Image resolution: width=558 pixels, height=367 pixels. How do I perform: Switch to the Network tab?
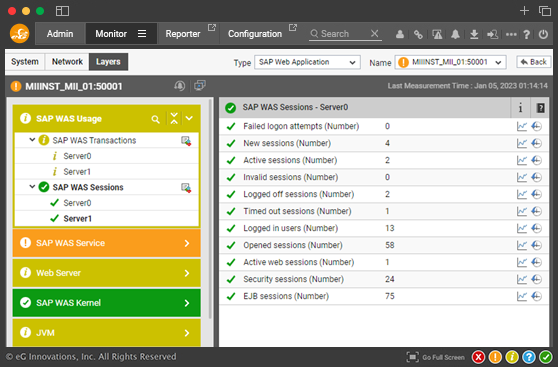coord(67,62)
